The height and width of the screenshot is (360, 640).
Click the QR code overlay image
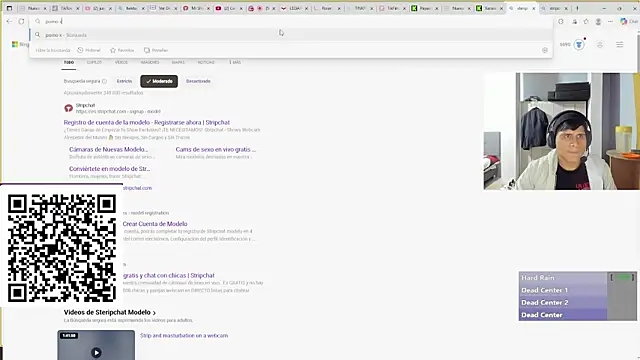[62, 248]
